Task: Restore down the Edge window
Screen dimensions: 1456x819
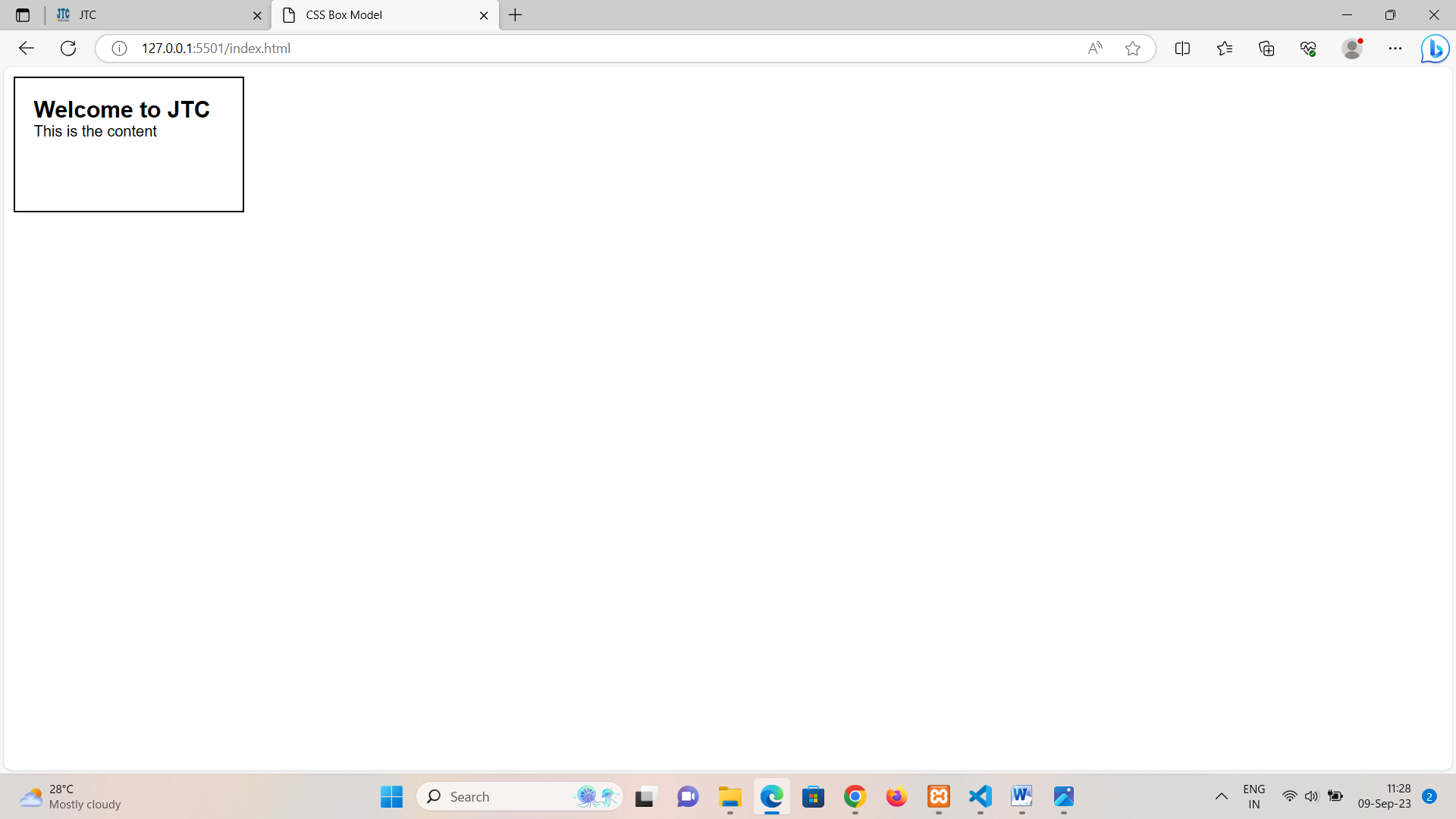Action: (x=1391, y=15)
